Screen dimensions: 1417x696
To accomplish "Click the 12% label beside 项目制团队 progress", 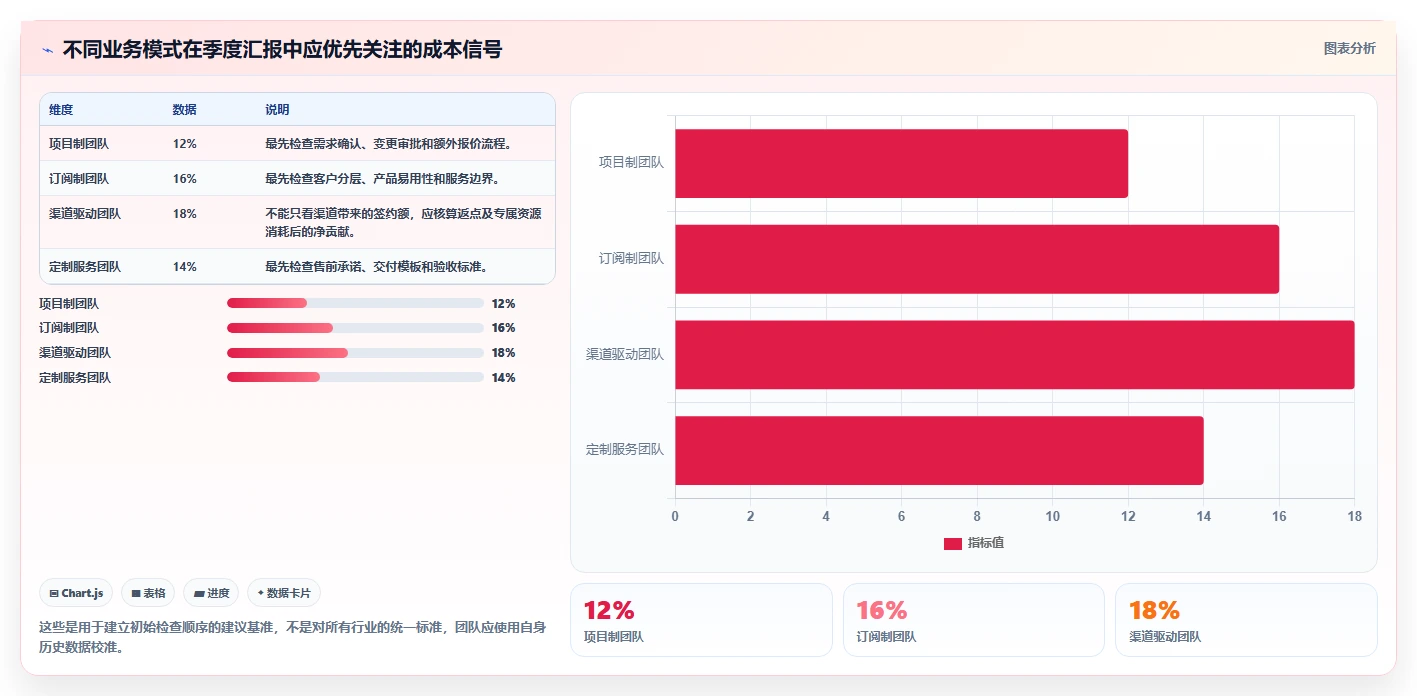I will click(503, 303).
